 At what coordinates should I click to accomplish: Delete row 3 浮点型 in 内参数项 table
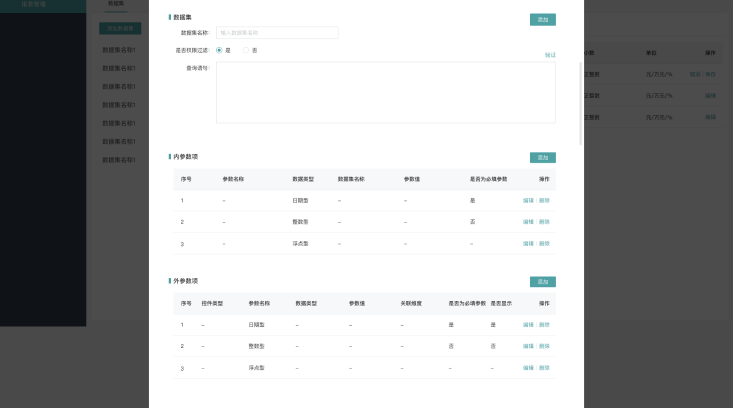pyautogui.click(x=544, y=244)
